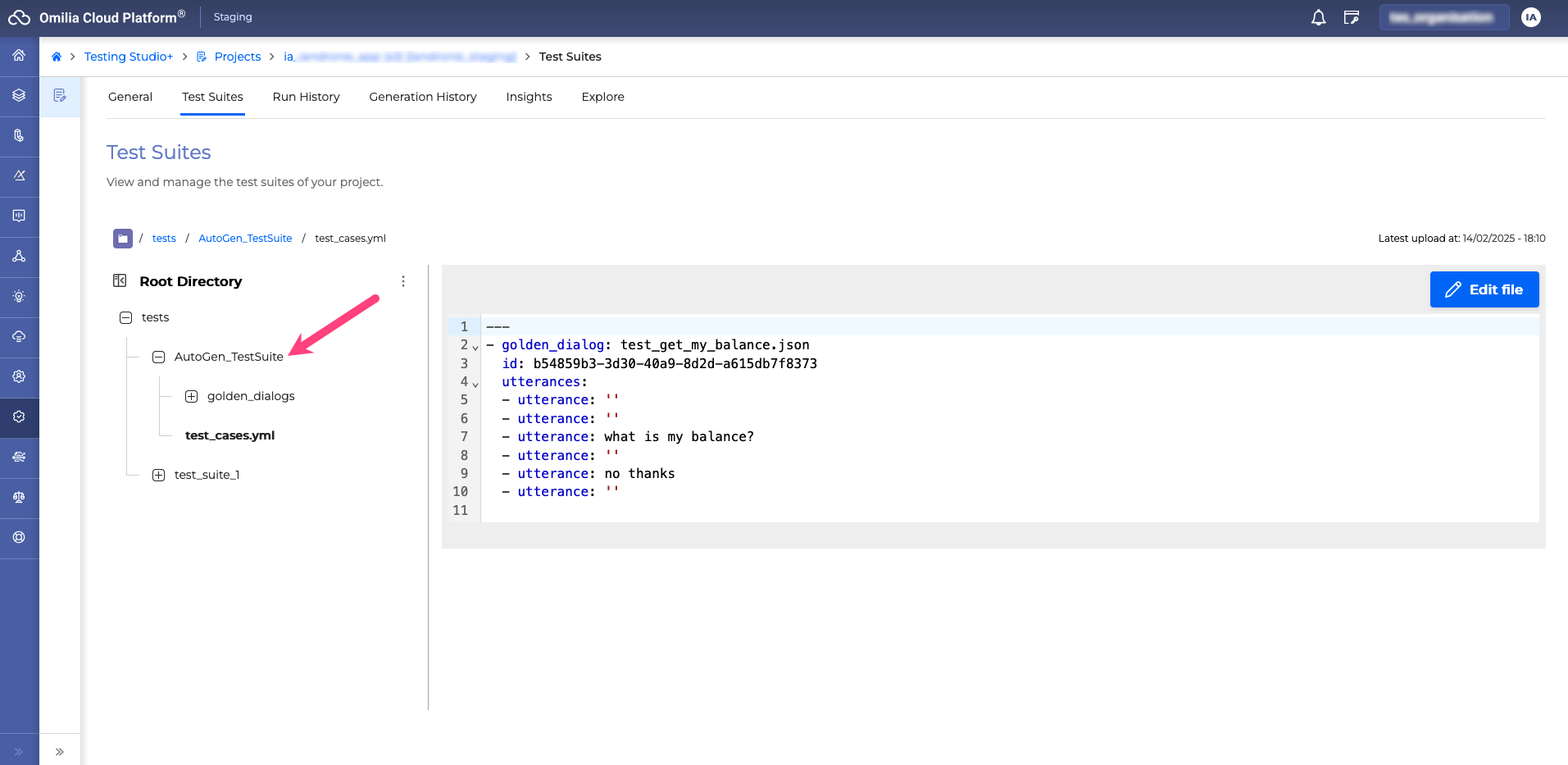Click the Edit file button
The image size is (1568, 765).
[1484, 289]
